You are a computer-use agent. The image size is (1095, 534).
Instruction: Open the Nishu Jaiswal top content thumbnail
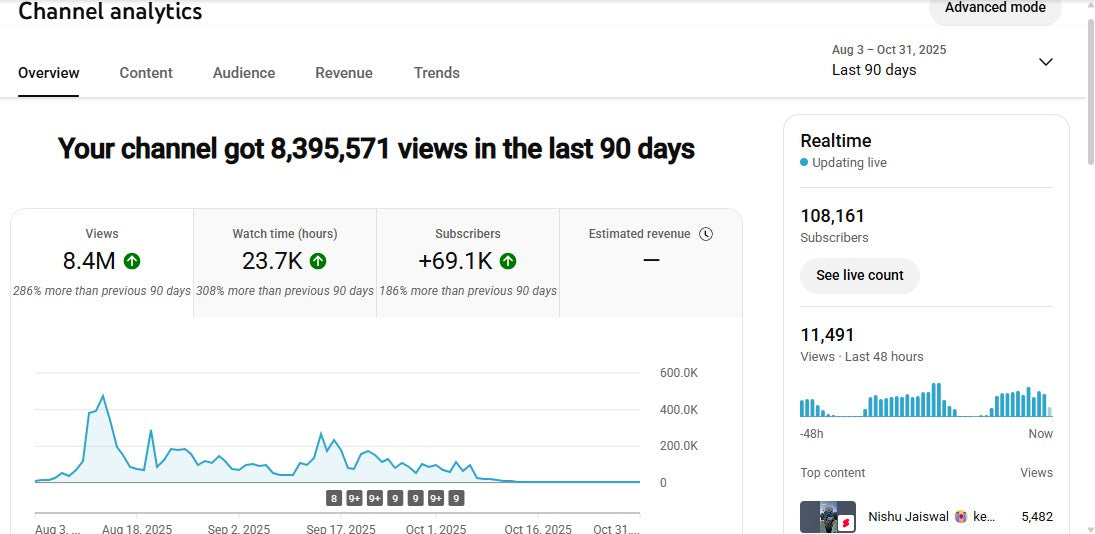(827, 517)
